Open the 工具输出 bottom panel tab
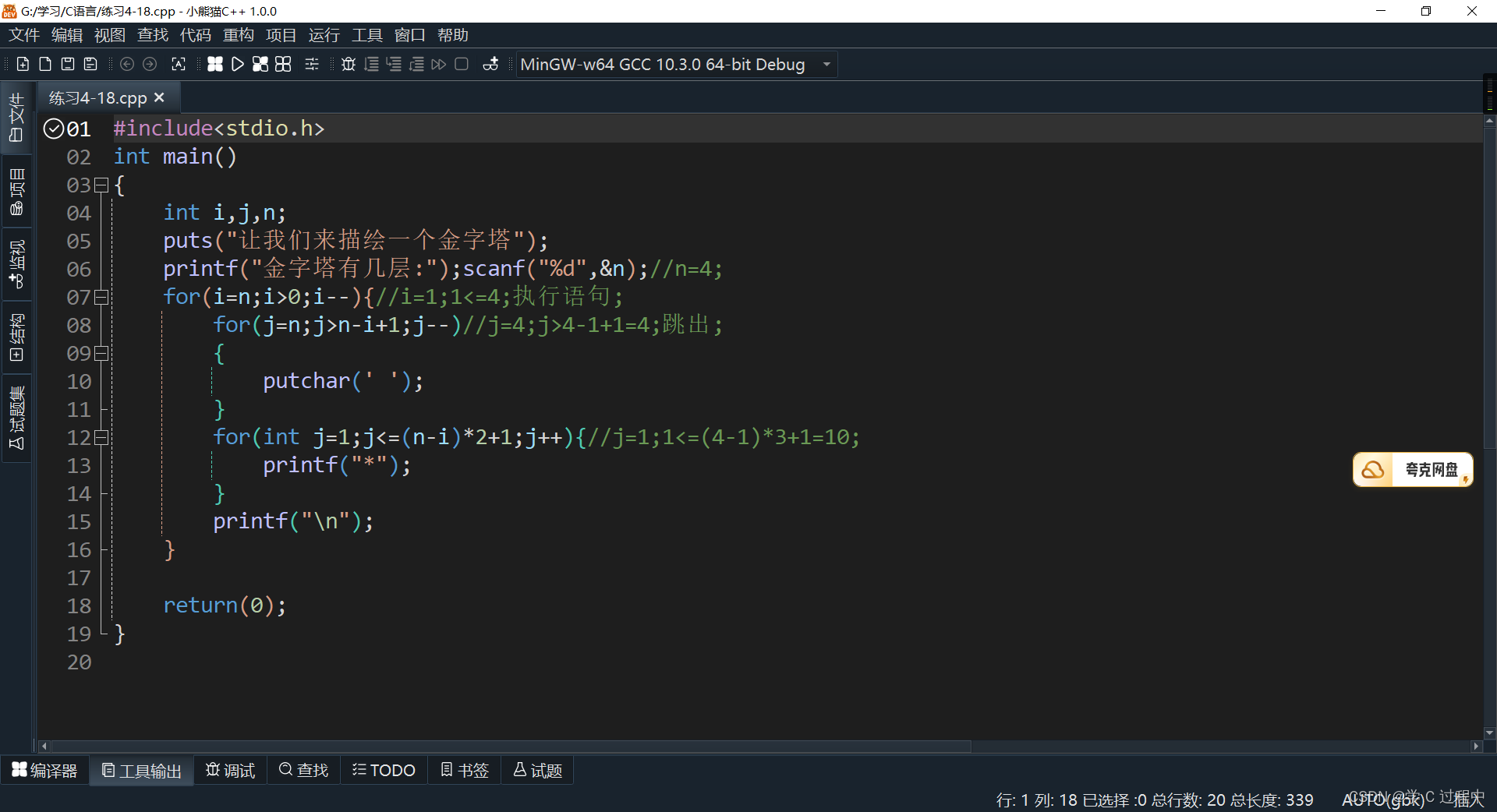Image resolution: width=1497 pixels, height=812 pixels. tap(142, 770)
